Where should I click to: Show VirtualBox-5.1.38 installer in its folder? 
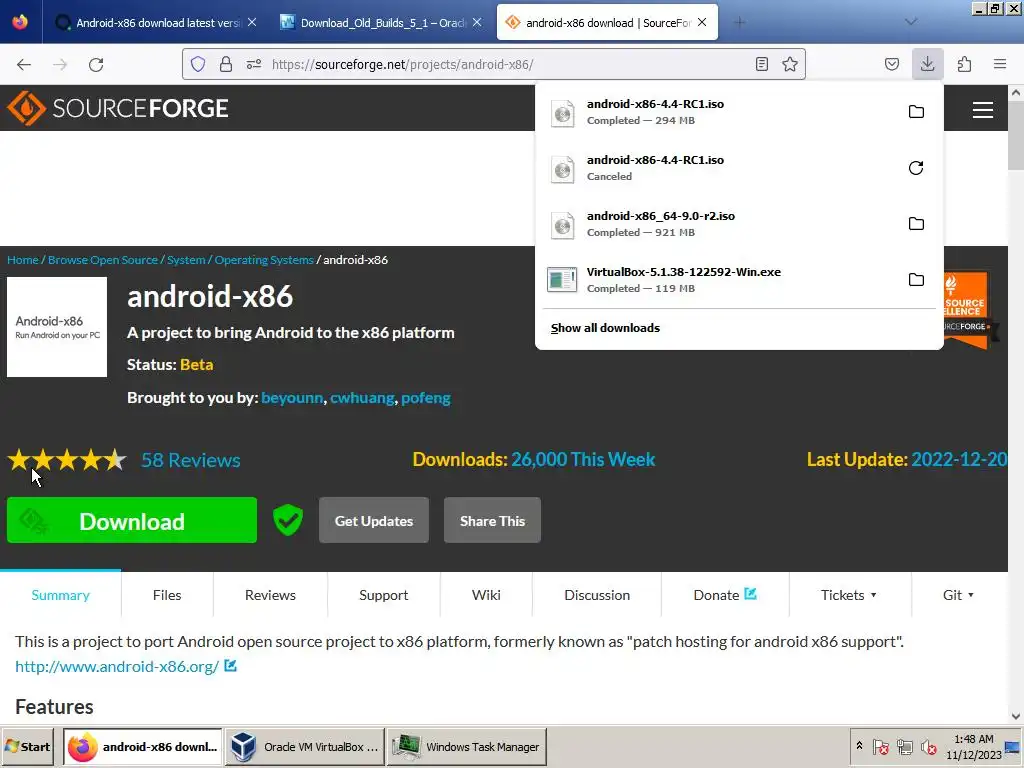click(x=916, y=280)
